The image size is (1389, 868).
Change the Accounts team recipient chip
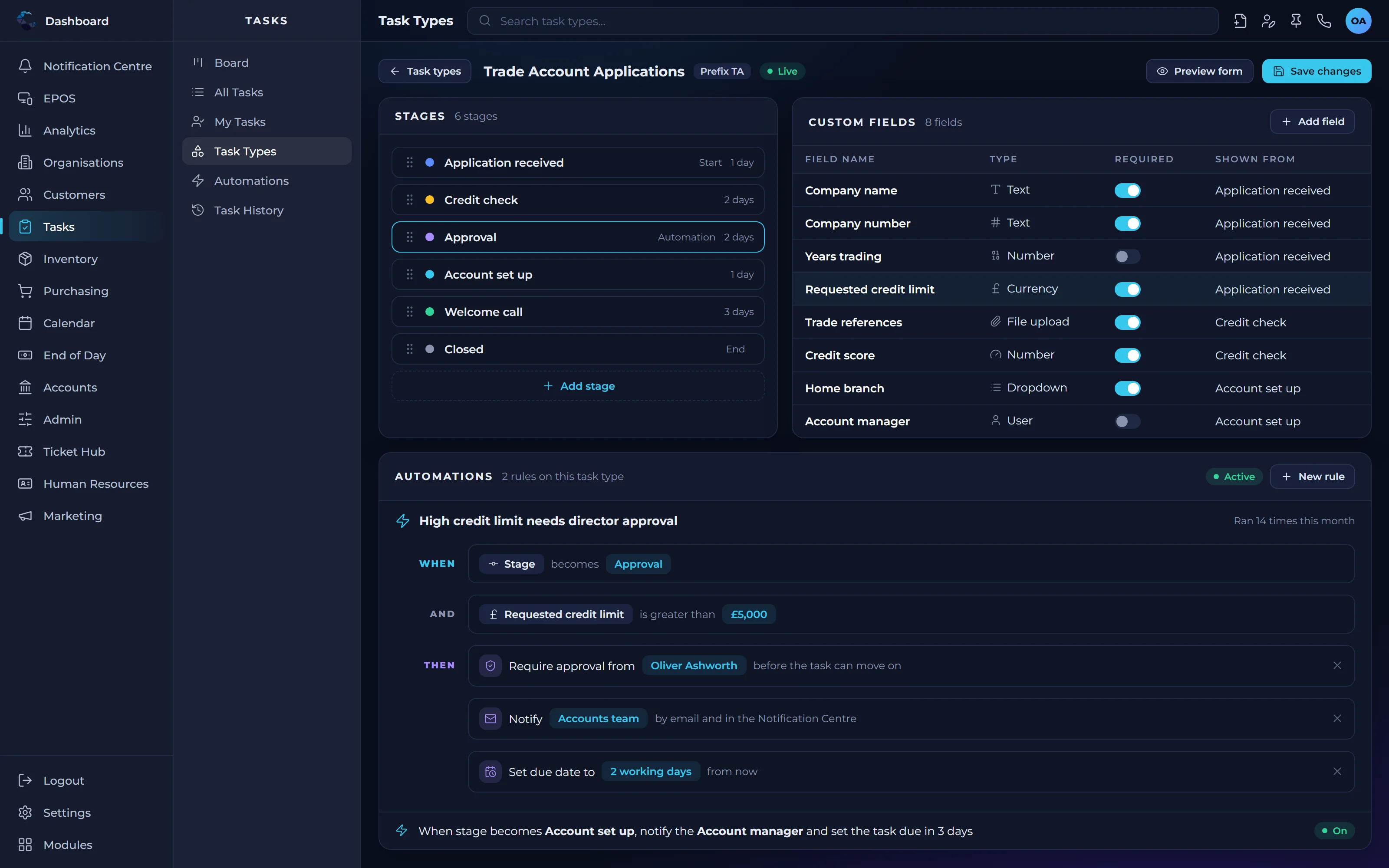598,719
